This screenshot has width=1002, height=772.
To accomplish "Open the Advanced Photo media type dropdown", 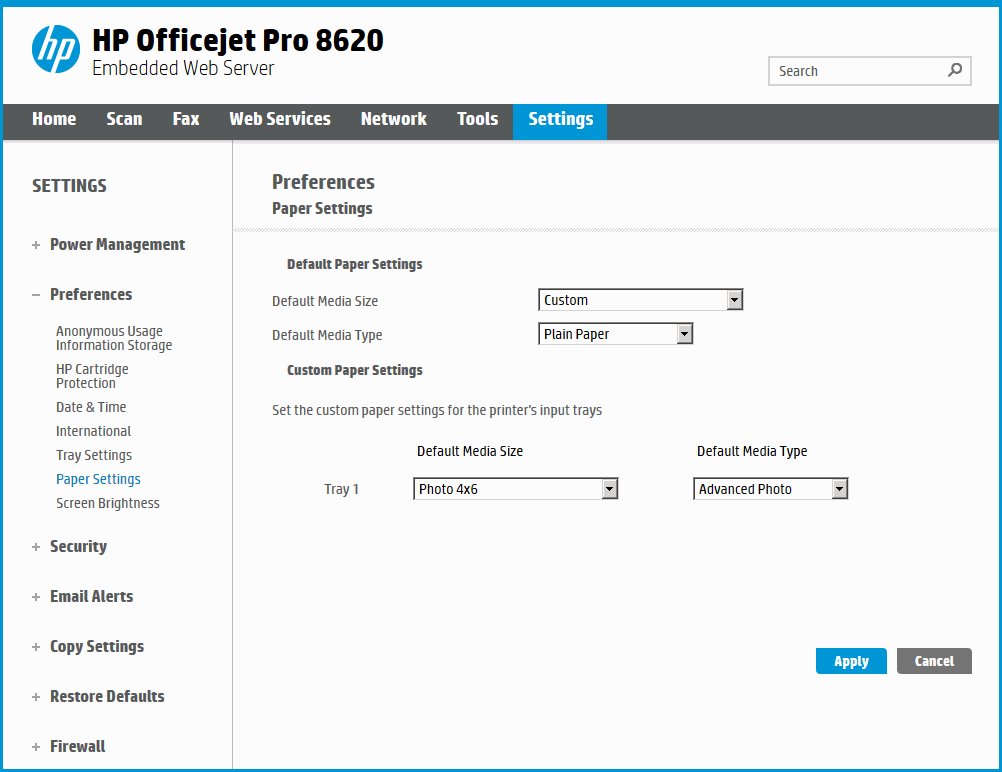I will (841, 488).
